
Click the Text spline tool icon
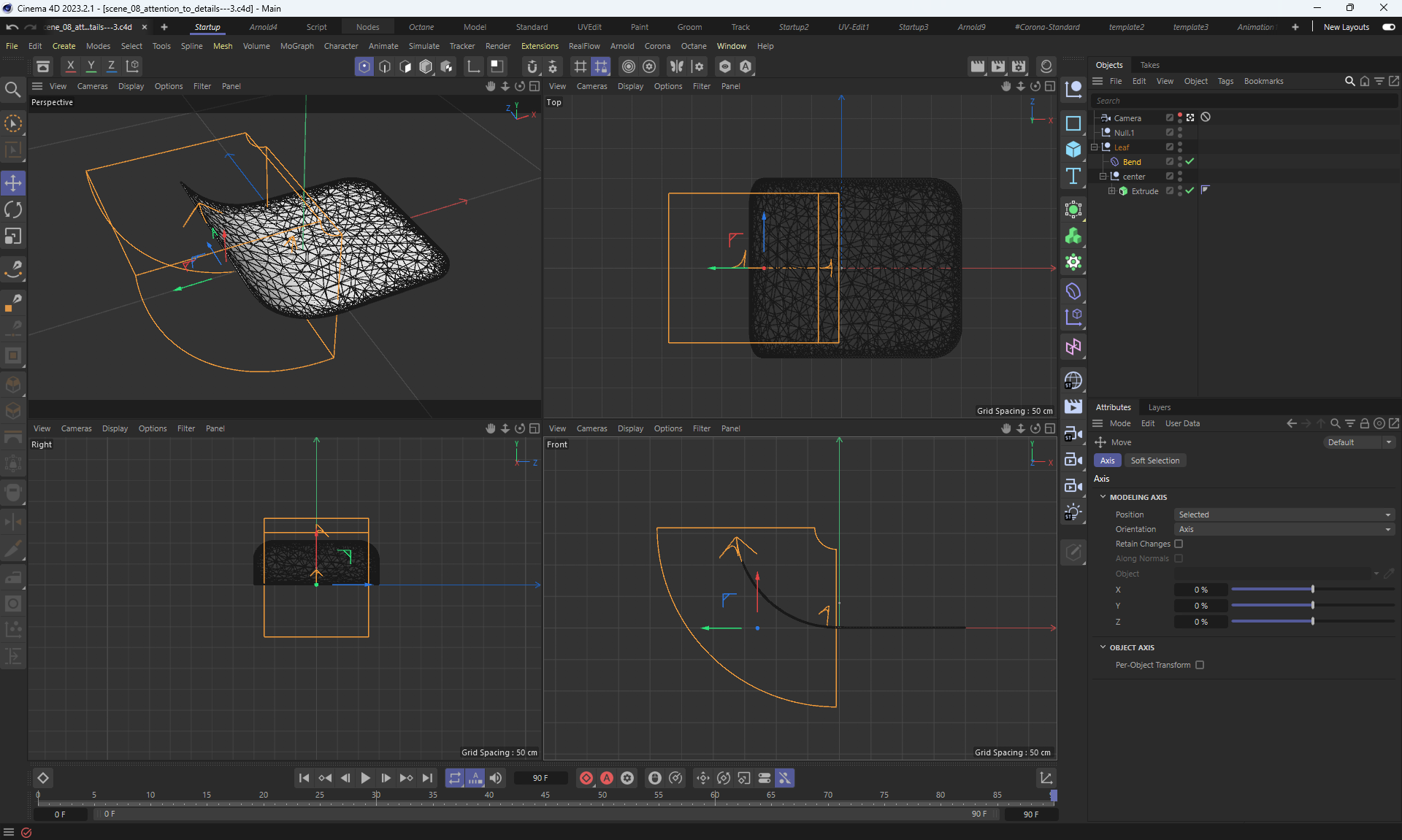1073,176
